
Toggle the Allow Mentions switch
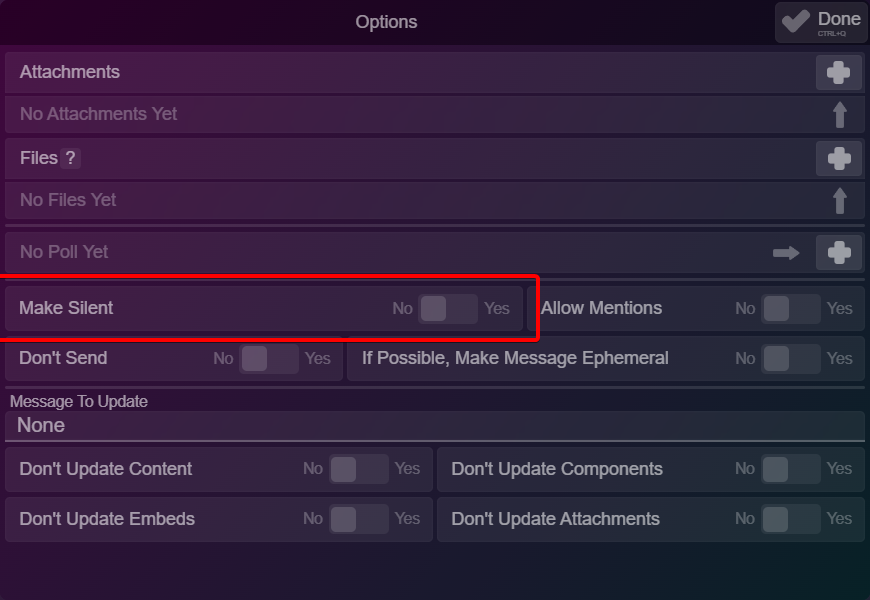(791, 309)
